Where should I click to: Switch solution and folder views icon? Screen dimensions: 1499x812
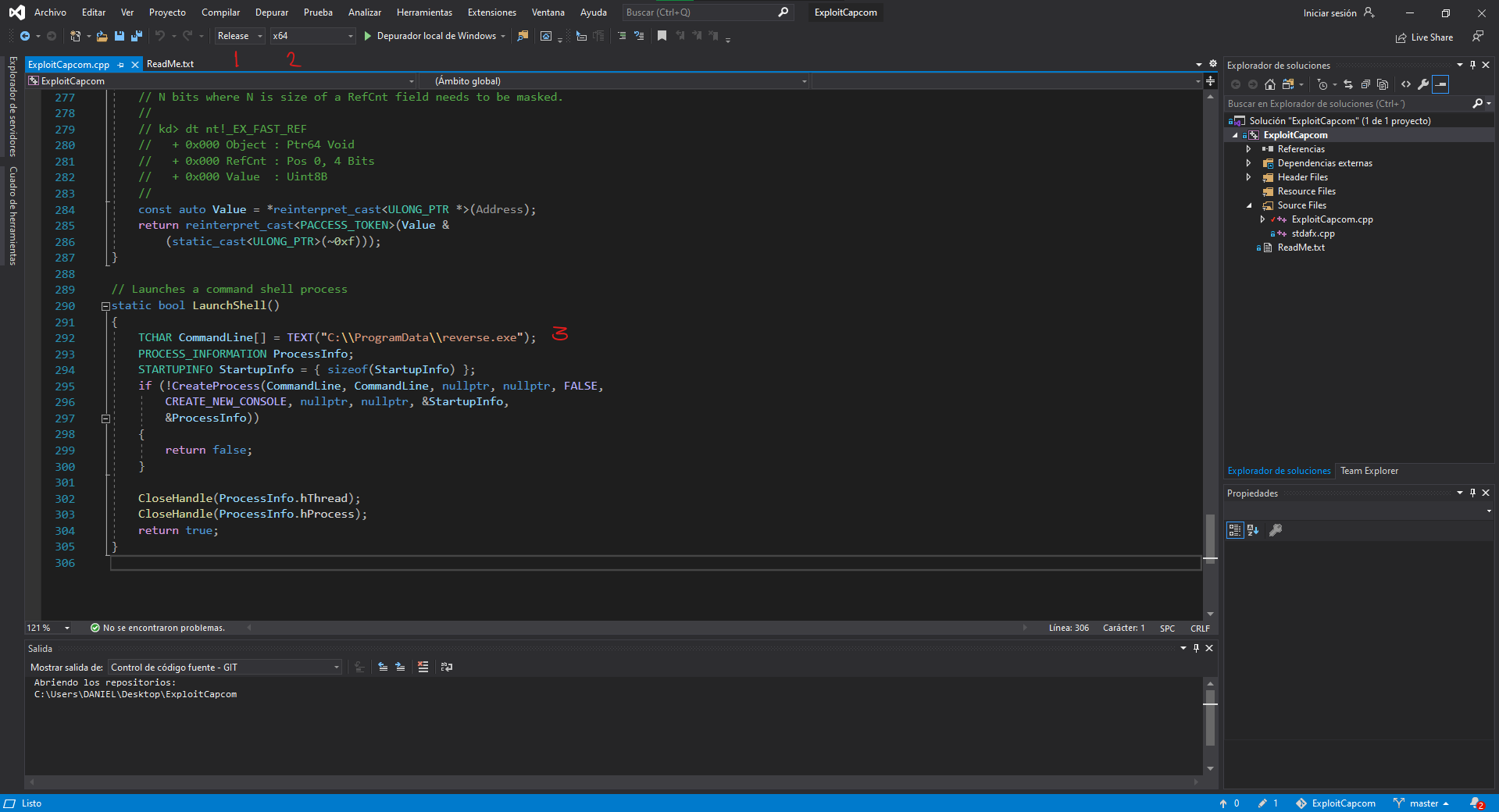(1288, 84)
